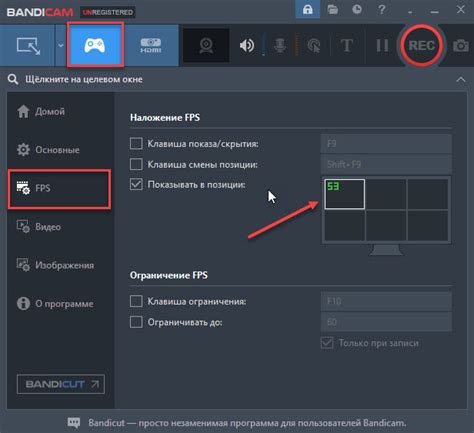Click the Bandicut promo message text

[247, 423]
